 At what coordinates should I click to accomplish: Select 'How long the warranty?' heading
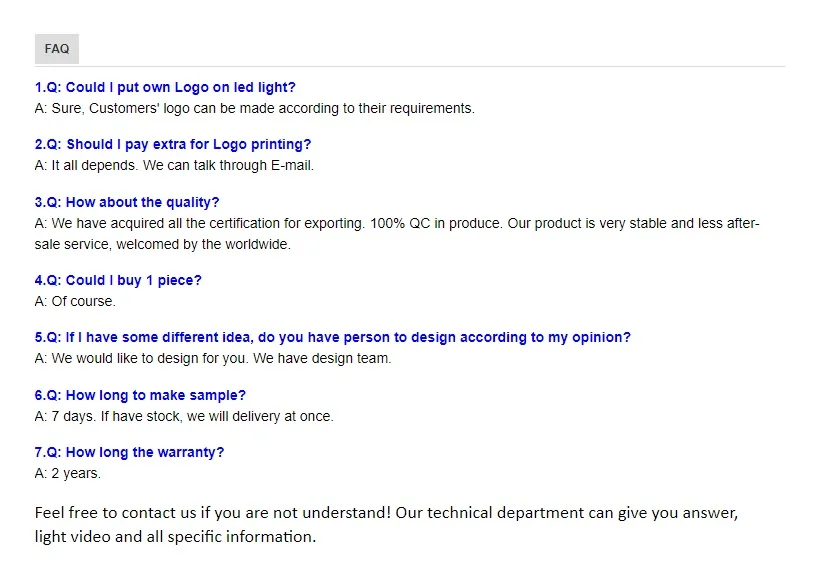point(129,452)
